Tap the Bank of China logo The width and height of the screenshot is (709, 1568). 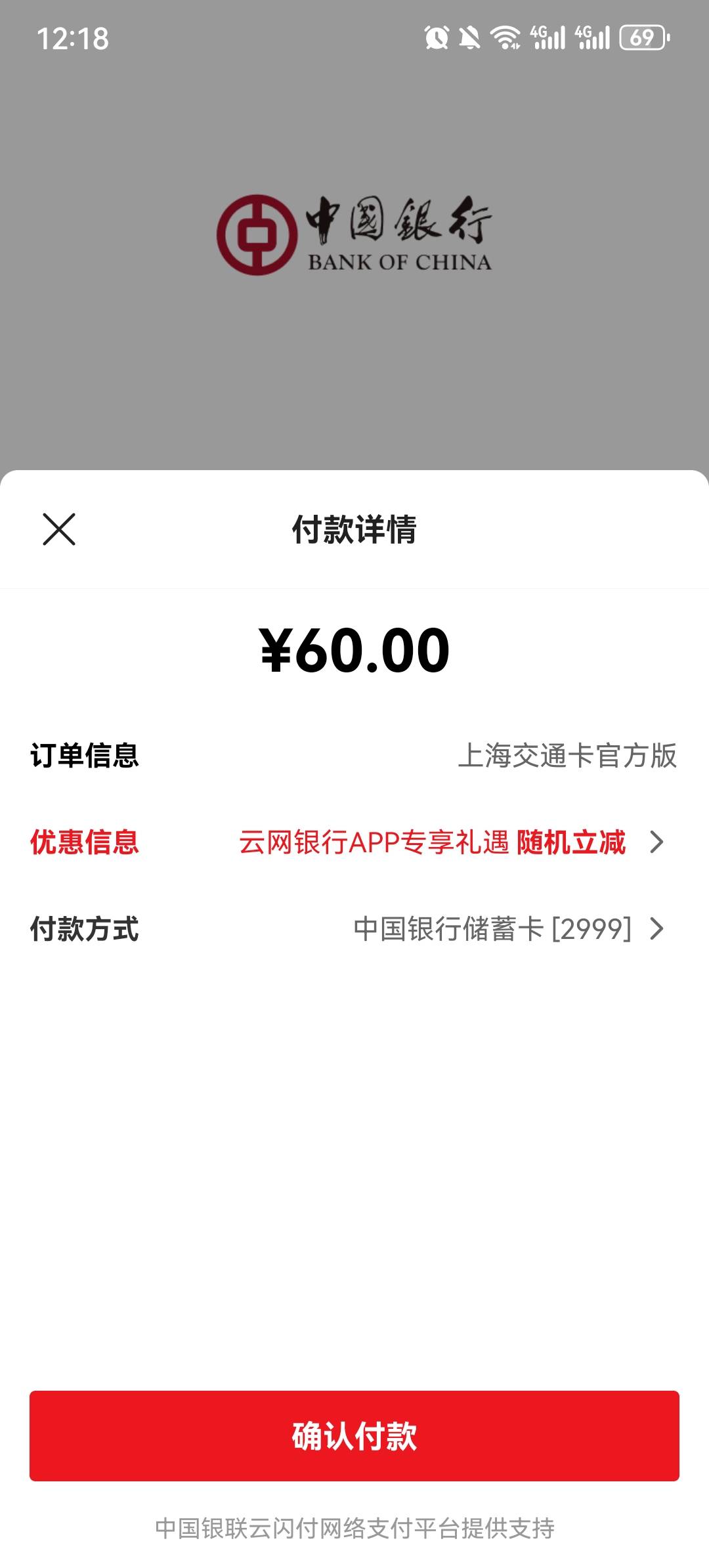tap(354, 235)
